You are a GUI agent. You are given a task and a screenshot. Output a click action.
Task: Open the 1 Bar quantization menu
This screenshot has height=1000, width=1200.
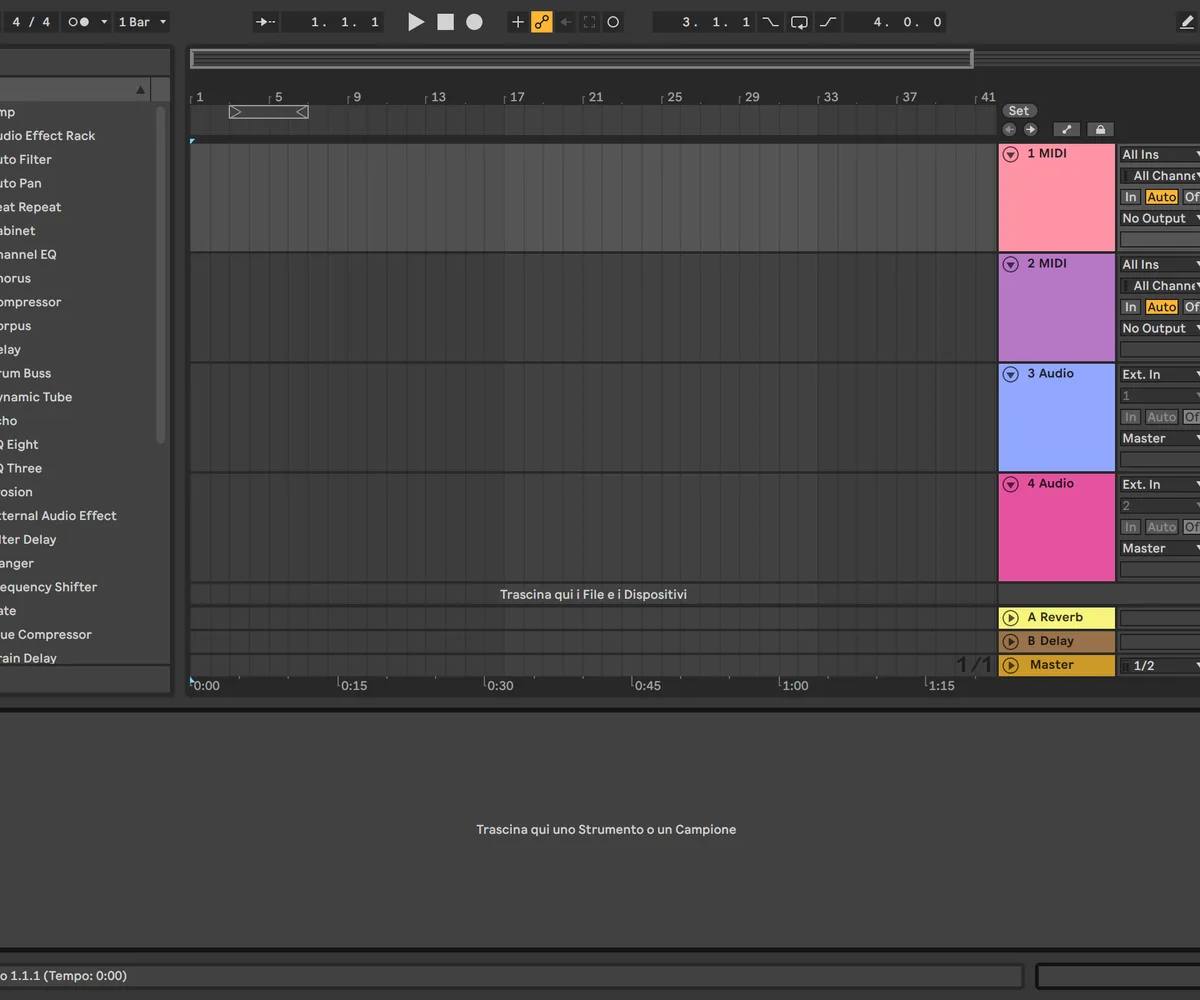142,22
